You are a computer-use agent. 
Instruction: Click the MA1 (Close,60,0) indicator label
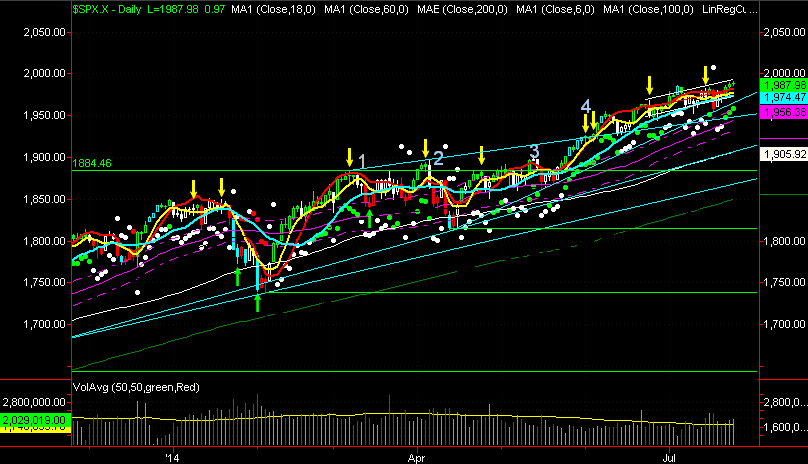pos(366,9)
